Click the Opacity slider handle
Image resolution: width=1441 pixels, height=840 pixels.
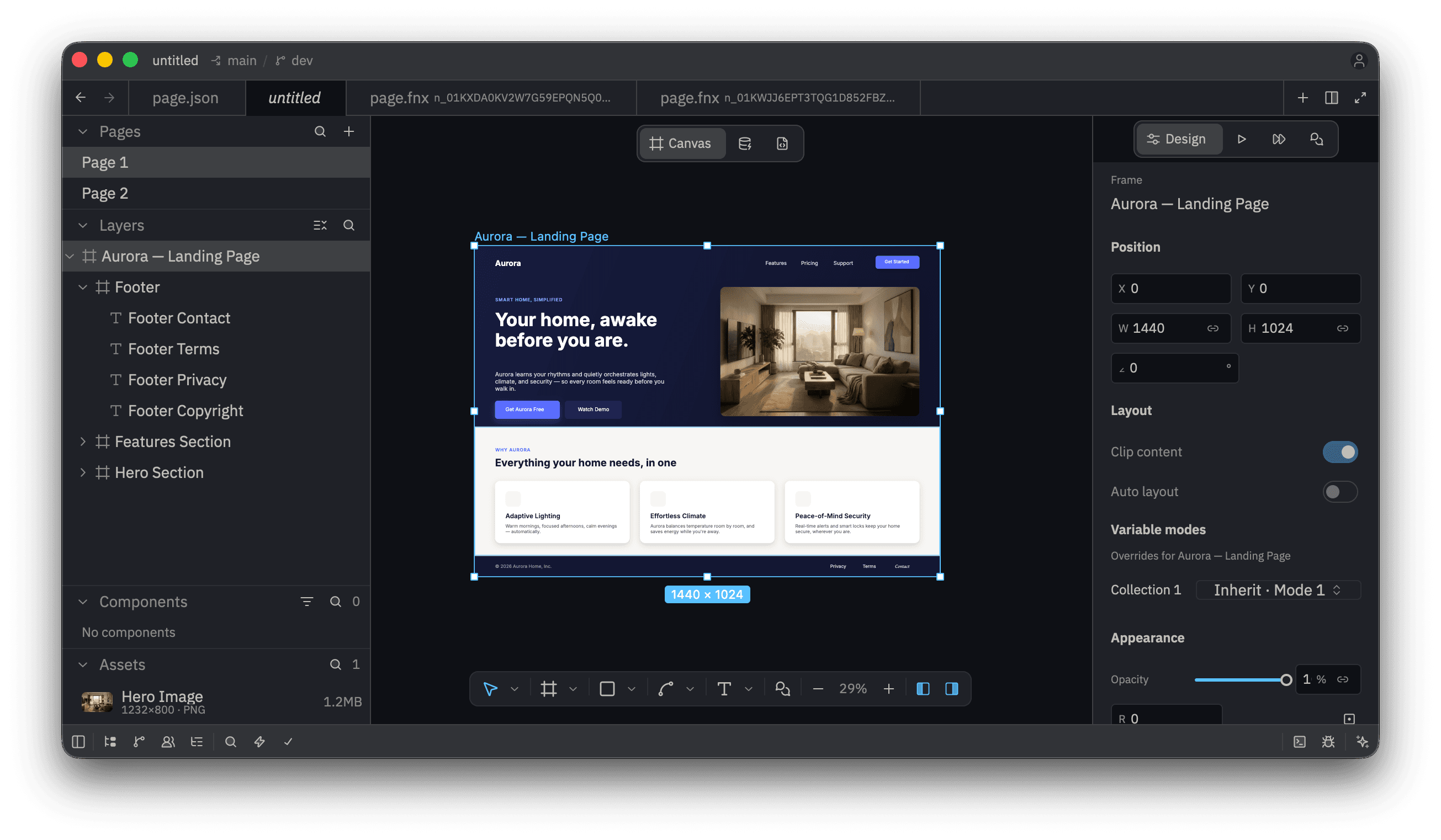click(x=1286, y=679)
